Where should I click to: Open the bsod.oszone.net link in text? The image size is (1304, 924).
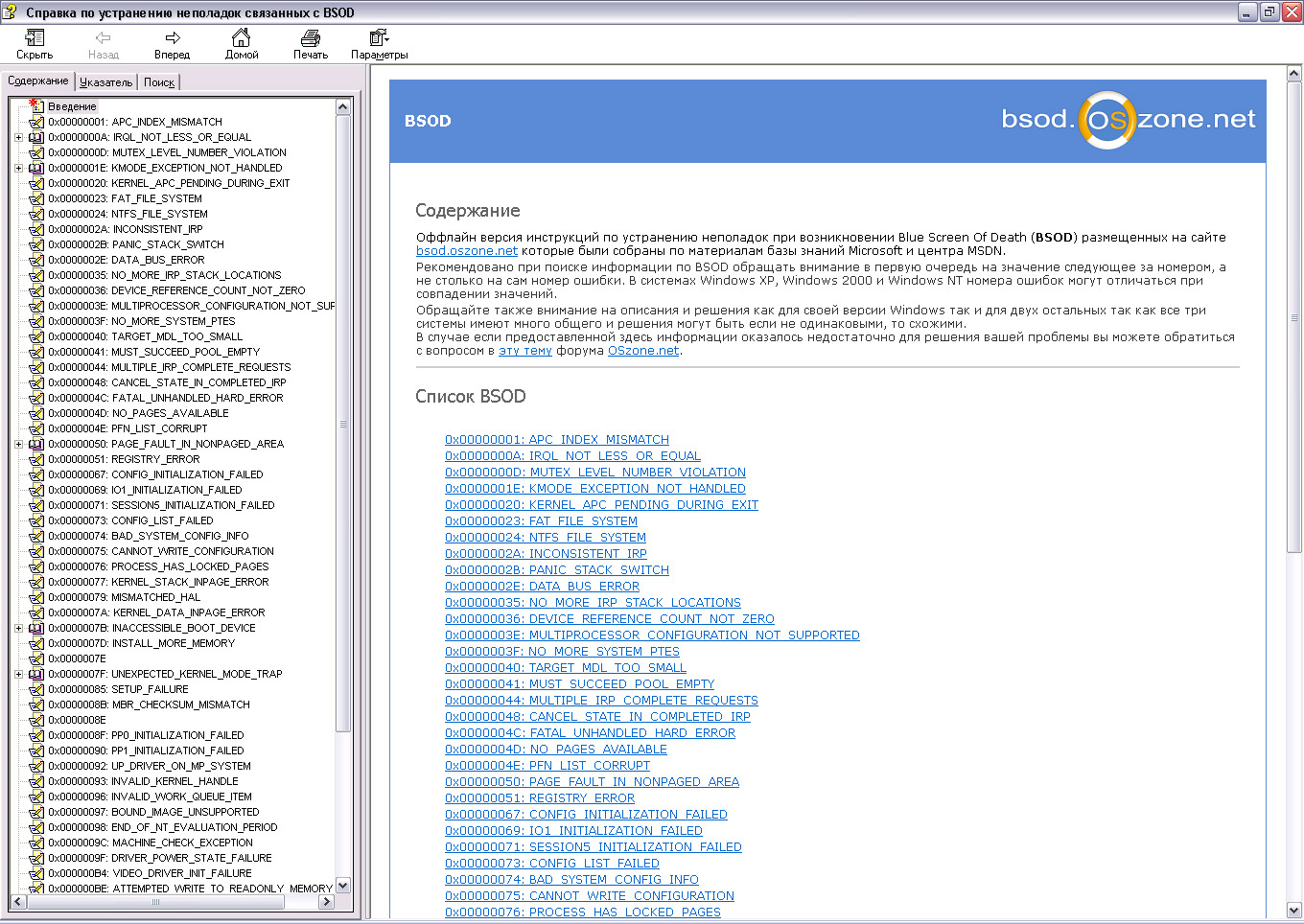pos(467,250)
